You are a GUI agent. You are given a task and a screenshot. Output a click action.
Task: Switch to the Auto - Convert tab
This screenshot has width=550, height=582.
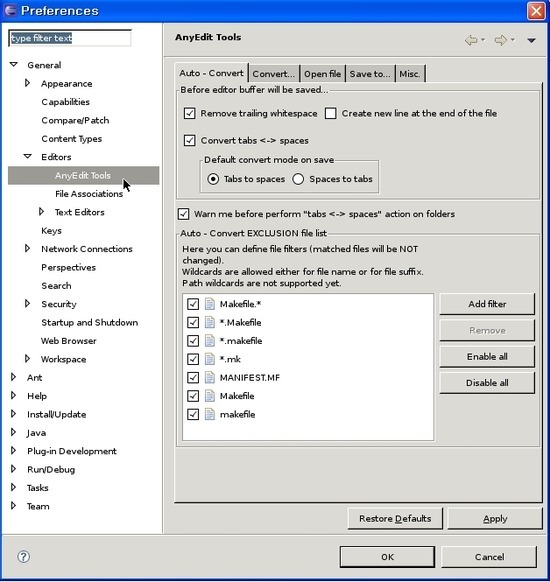[x=211, y=73]
